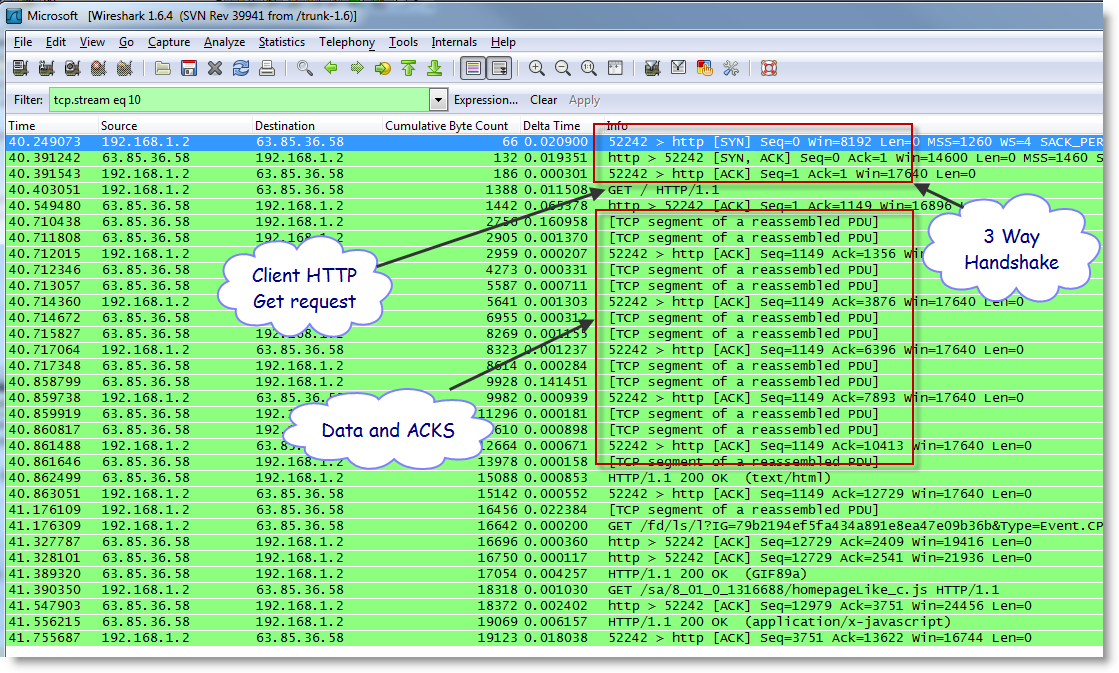Sort packets by Time column header
The width and height of the screenshot is (1119, 673).
coord(52,126)
